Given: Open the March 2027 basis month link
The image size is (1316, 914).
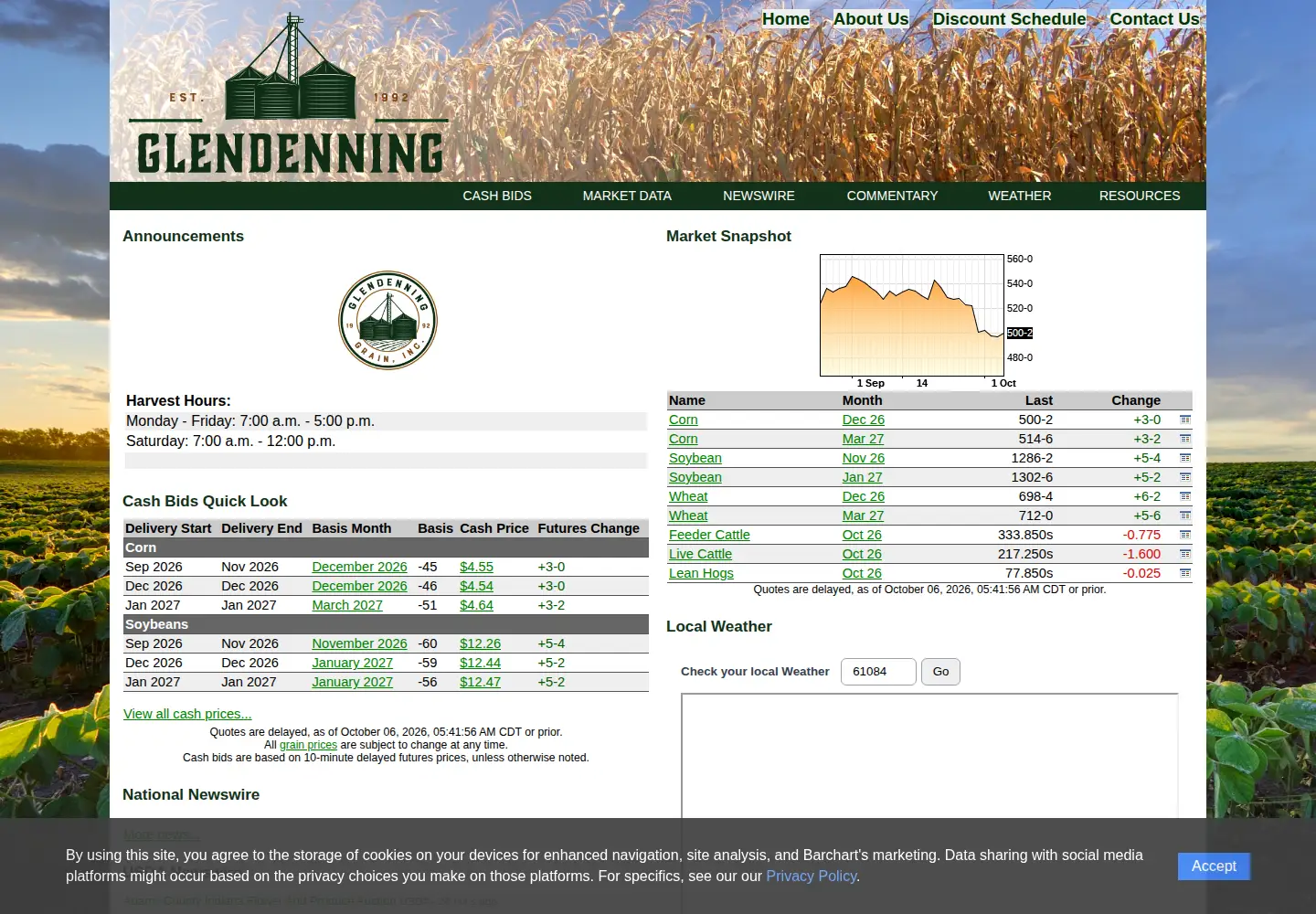Looking at the screenshot, I should [347, 605].
